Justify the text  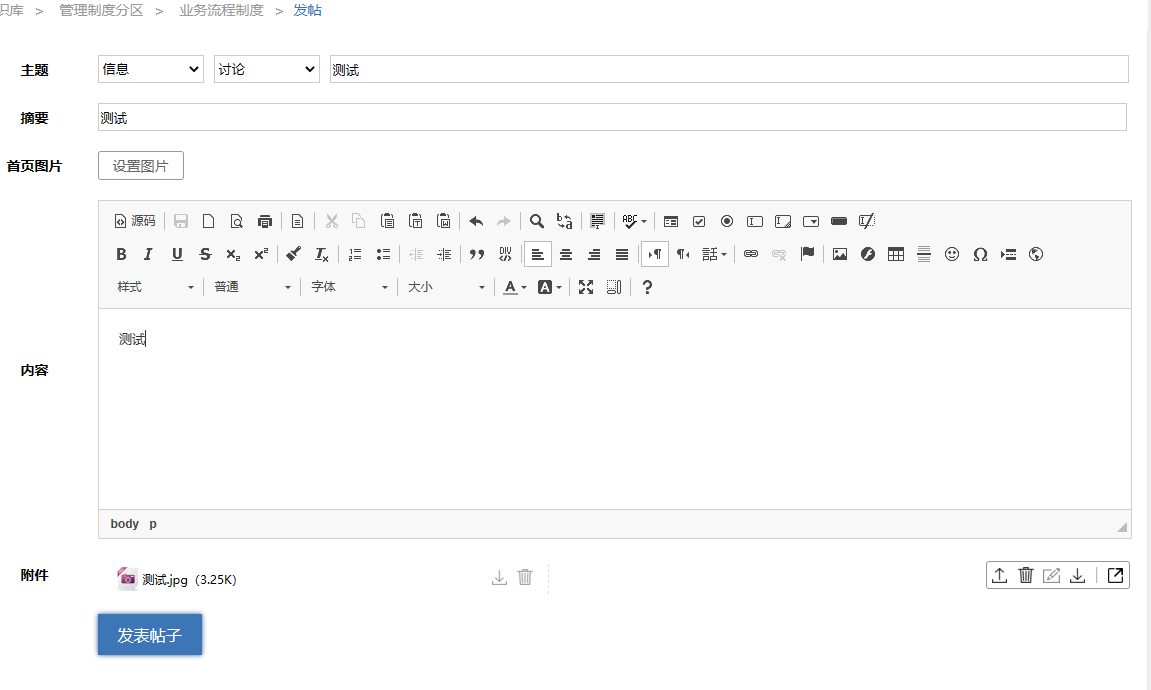(622, 254)
